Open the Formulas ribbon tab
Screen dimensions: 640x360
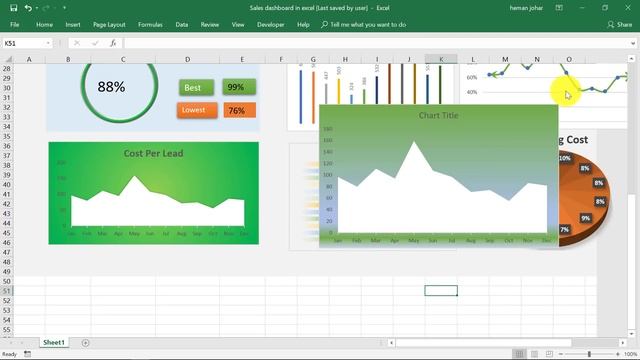tap(150, 24)
